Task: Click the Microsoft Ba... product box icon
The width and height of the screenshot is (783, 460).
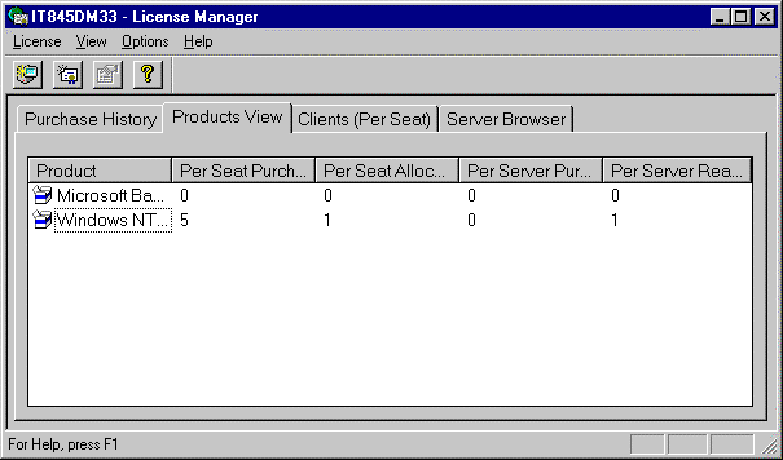Action: [x=42, y=195]
